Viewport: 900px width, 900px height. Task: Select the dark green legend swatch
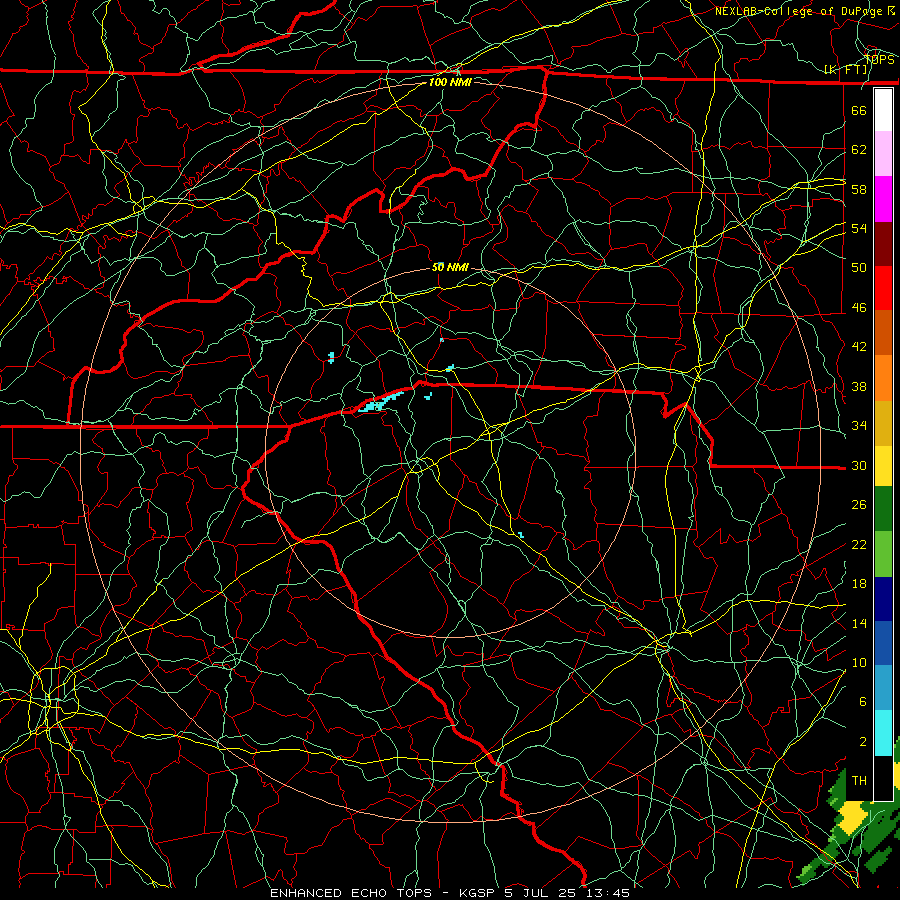click(883, 509)
